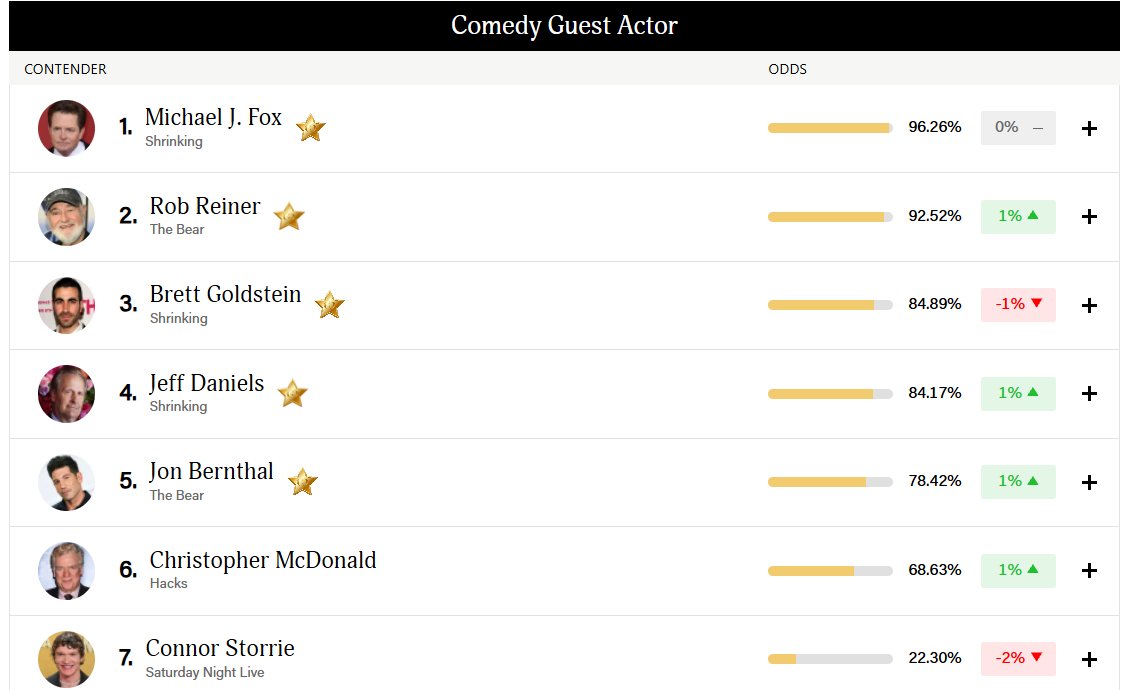1132x690 pixels.
Task: Expand Christopher McDonald row with plus icon
Action: pyautogui.click(x=1089, y=570)
